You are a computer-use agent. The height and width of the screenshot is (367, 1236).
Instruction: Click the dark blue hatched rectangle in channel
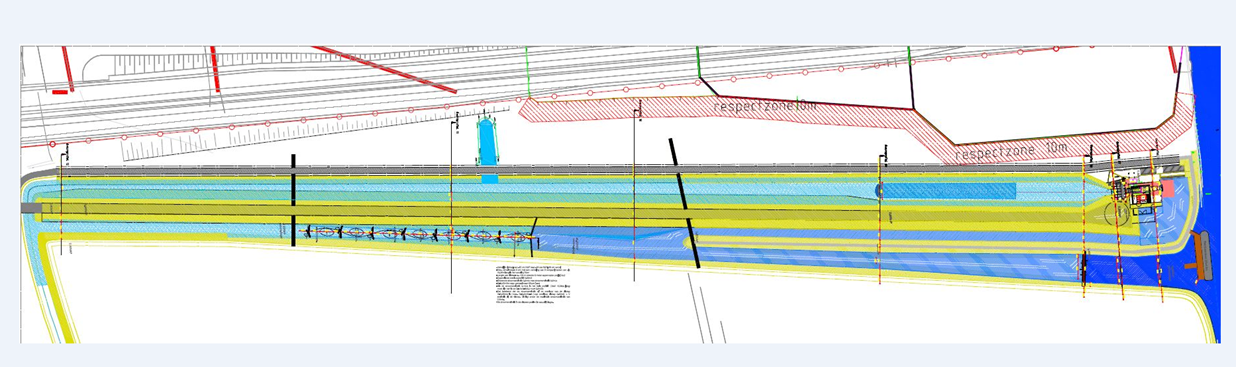coord(949,190)
